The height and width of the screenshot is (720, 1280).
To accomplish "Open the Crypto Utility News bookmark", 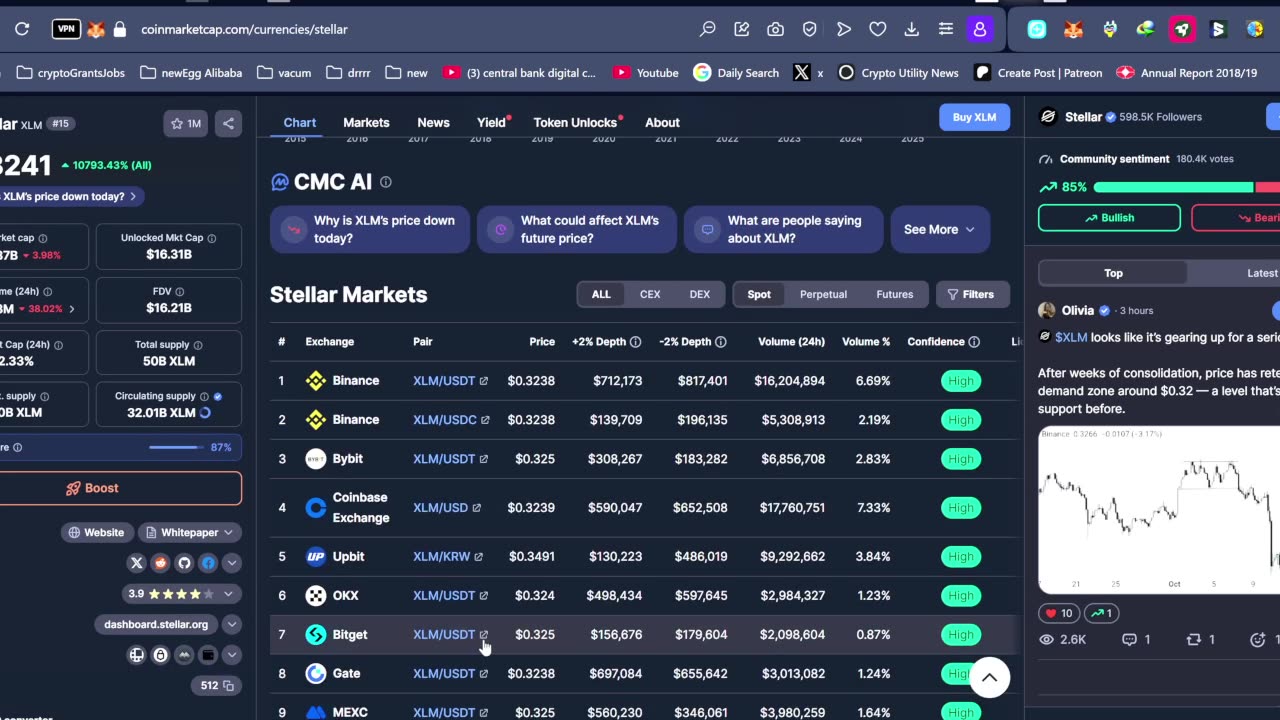I will 898,73.
